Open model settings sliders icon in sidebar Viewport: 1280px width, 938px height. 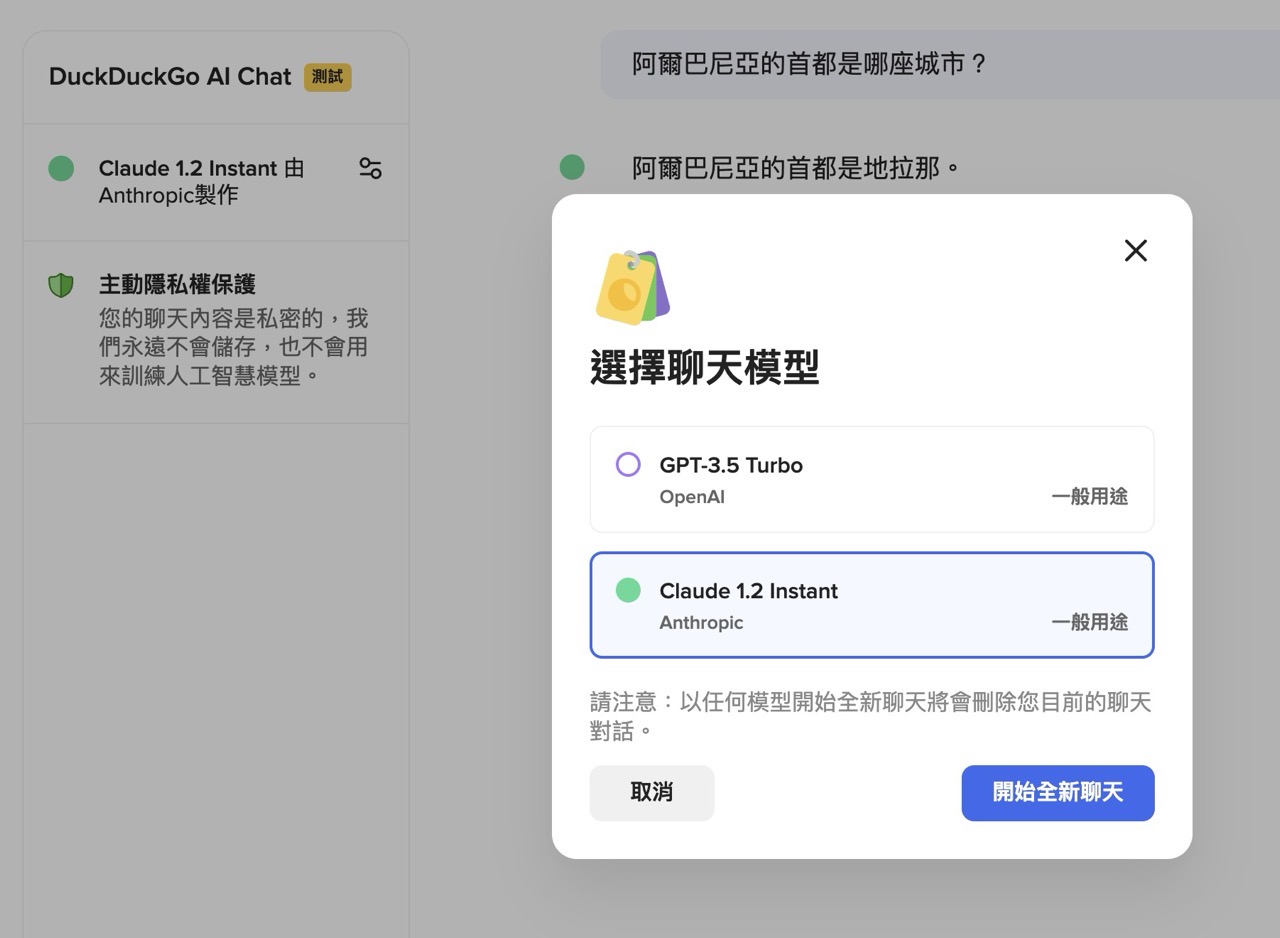pos(370,168)
